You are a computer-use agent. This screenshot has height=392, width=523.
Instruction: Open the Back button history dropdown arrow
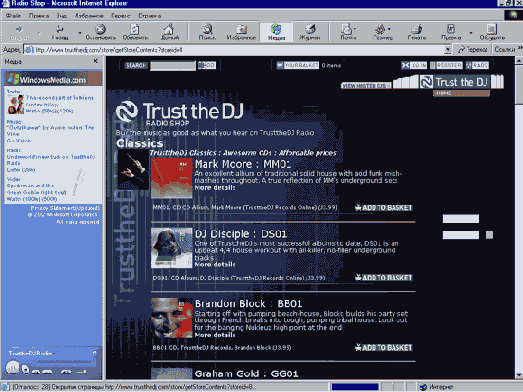click(x=80, y=33)
